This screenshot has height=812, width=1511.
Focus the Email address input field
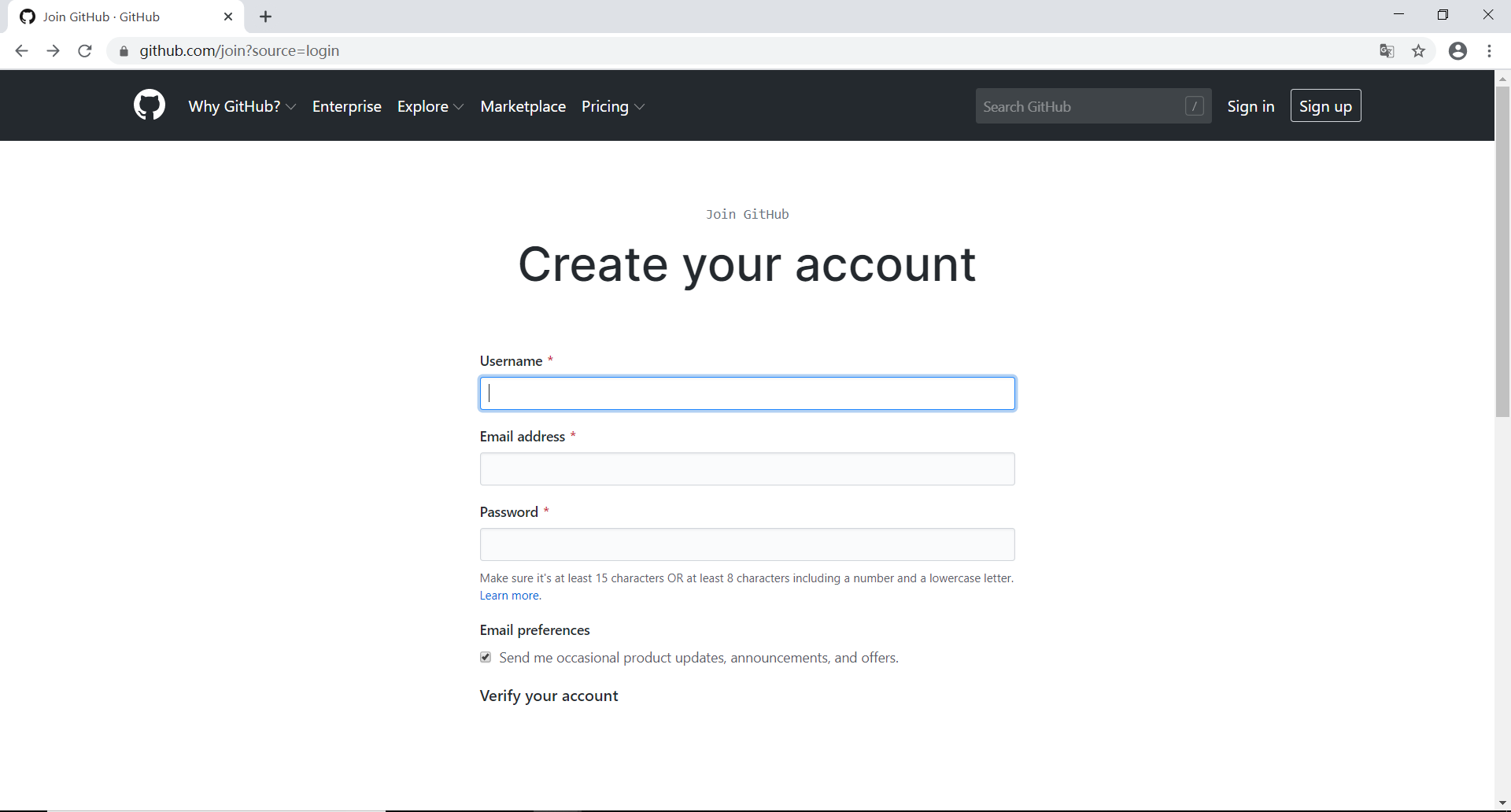click(x=748, y=469)
